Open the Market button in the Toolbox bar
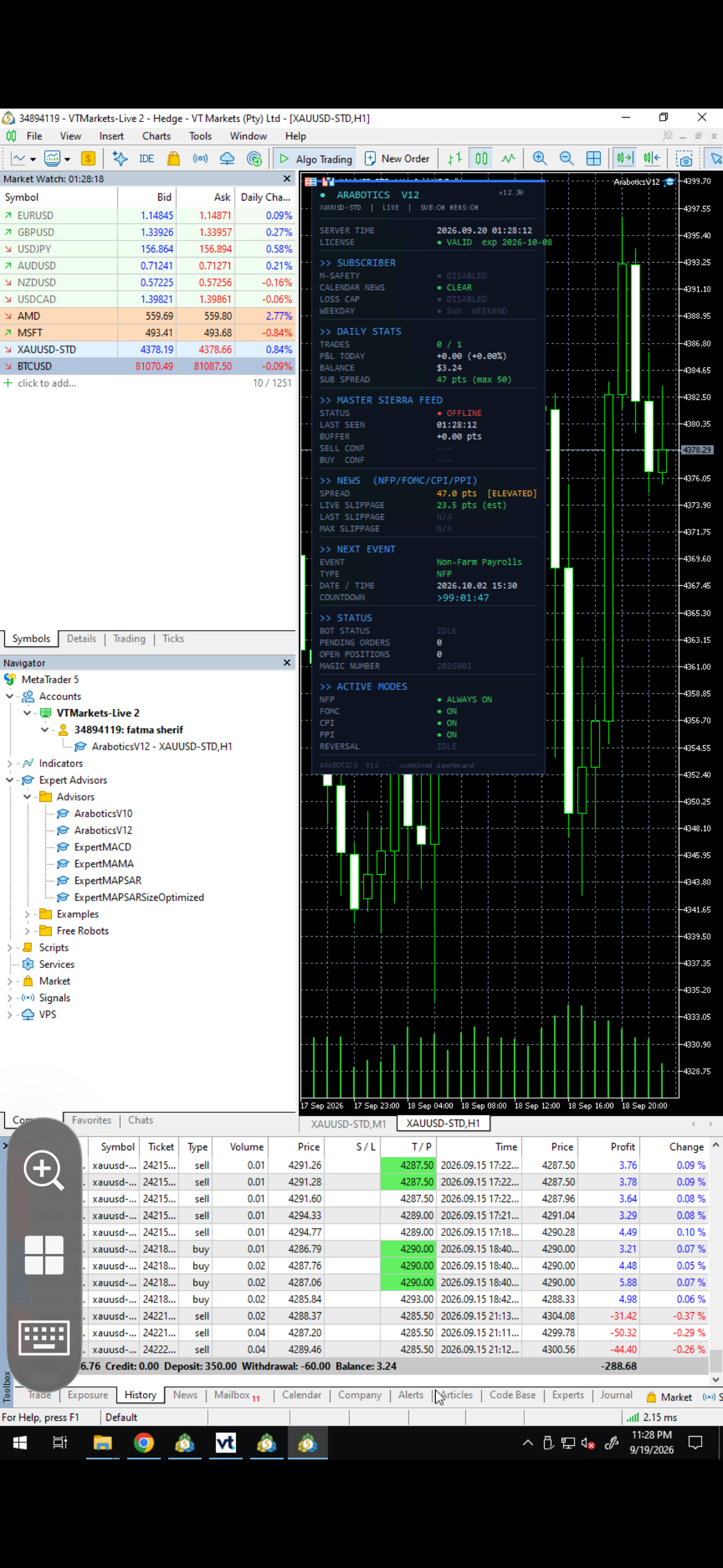The width and height of the screenshot is (723, 1568). coord(669,1397)
